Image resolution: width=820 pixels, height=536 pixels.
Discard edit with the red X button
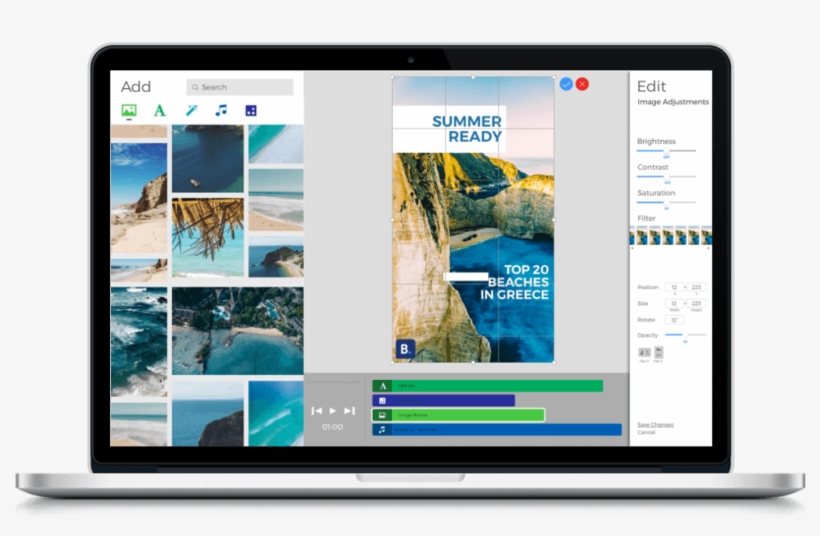pos(582,85)
